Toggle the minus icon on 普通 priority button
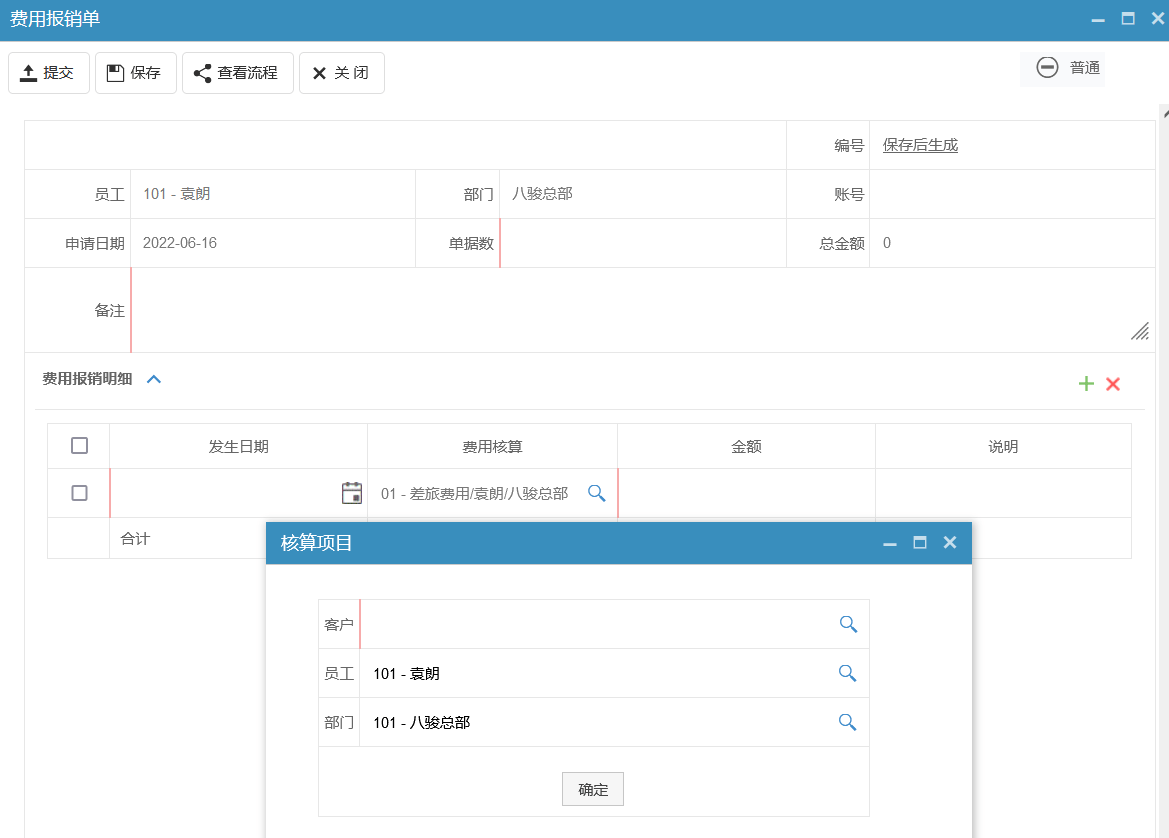This screenshot has height=838, width=1169. click(x=1047, y=68)
